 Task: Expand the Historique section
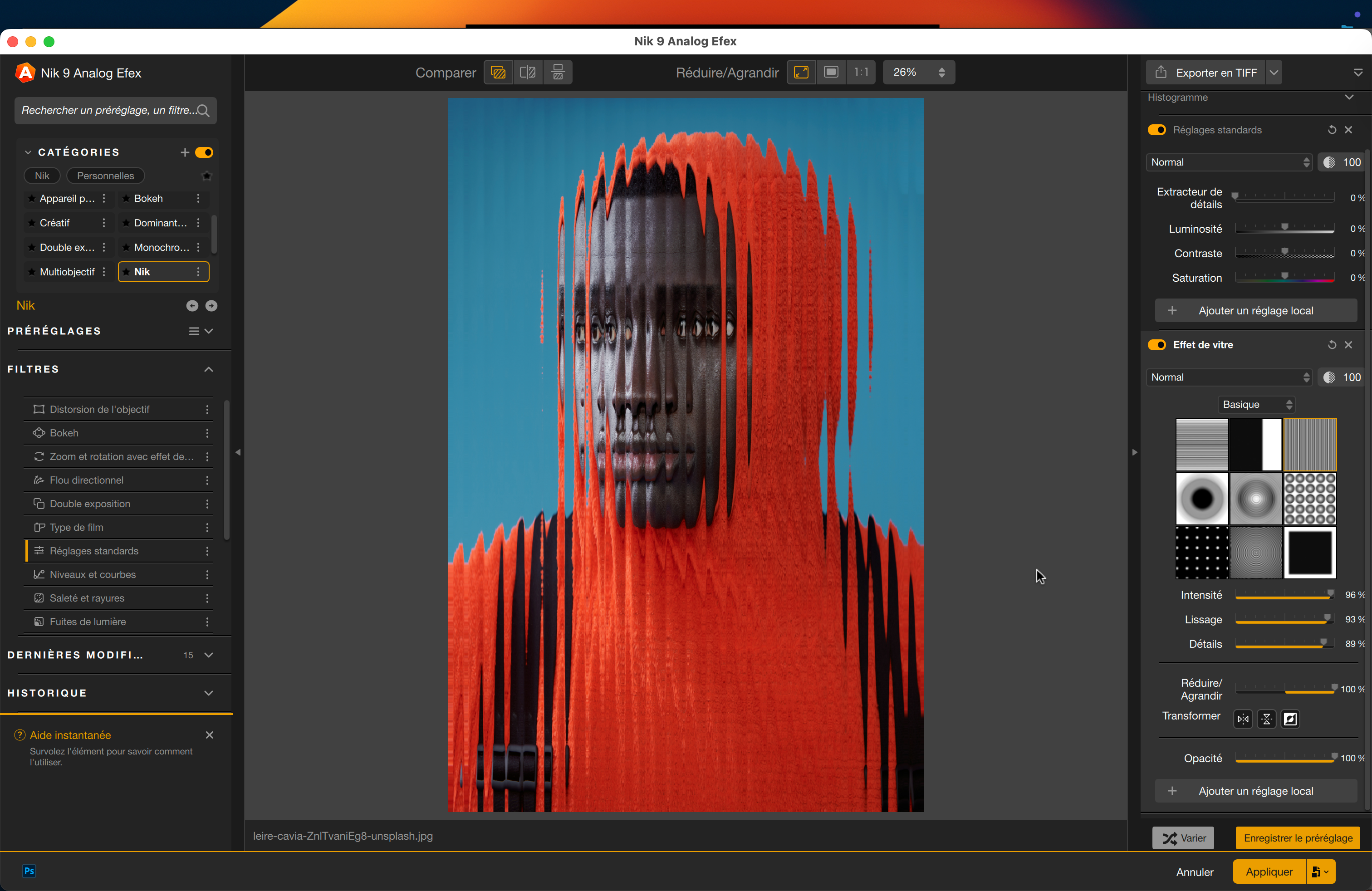[209, 693]
